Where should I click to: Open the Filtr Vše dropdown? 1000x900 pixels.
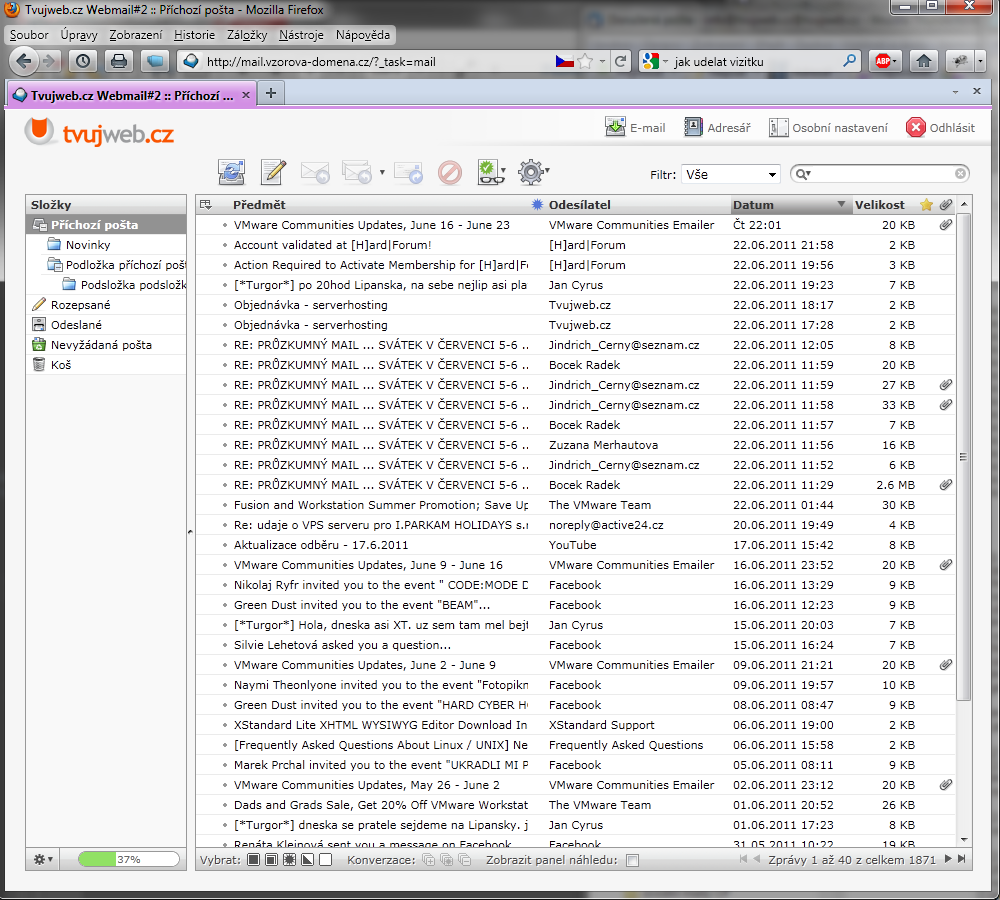point(730,174)
